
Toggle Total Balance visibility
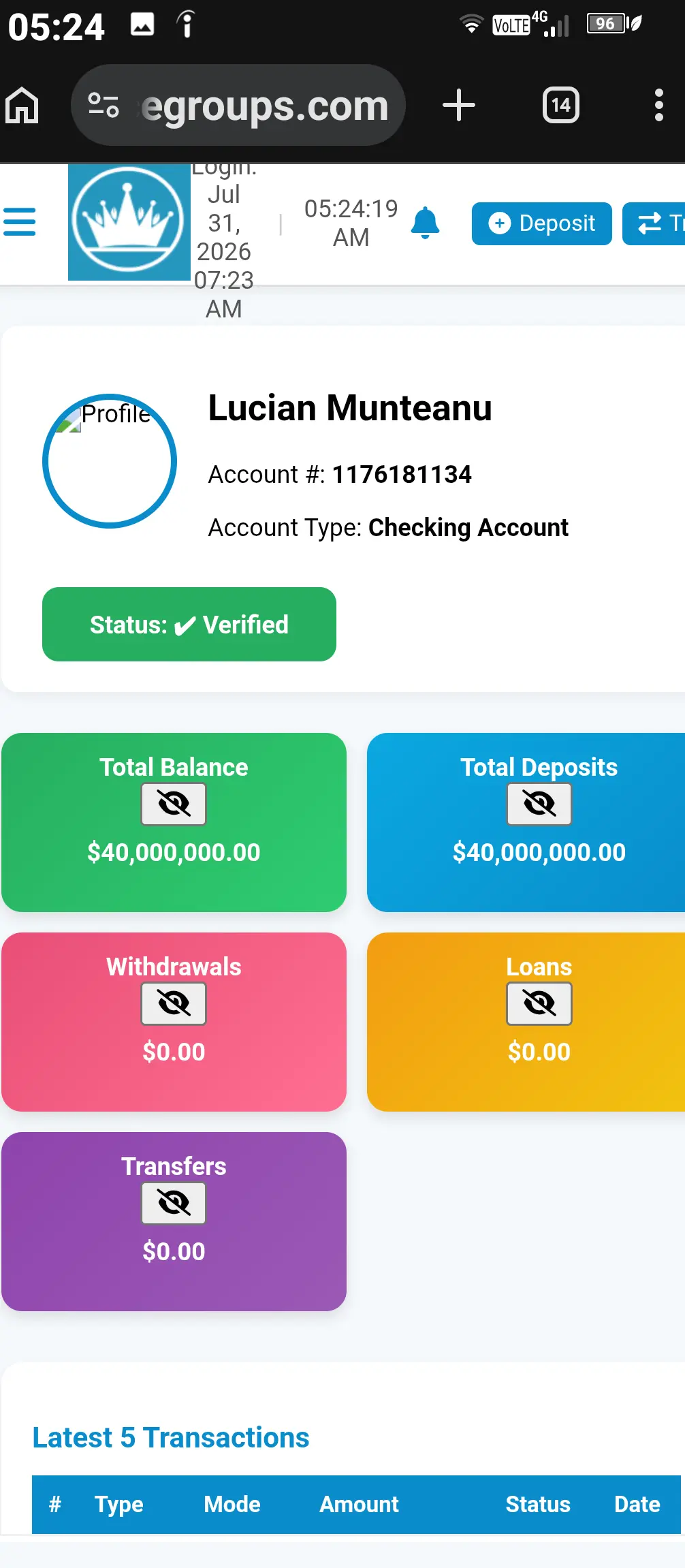174,804
